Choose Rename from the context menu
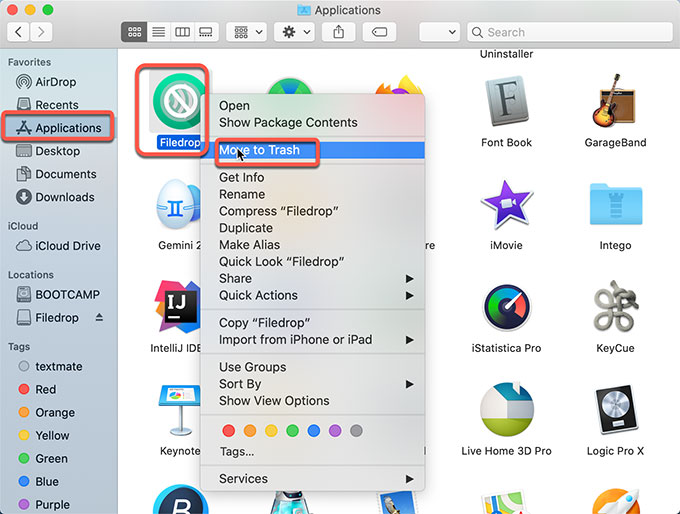Viewport: 680px width, 514px height. pos(312,194)
